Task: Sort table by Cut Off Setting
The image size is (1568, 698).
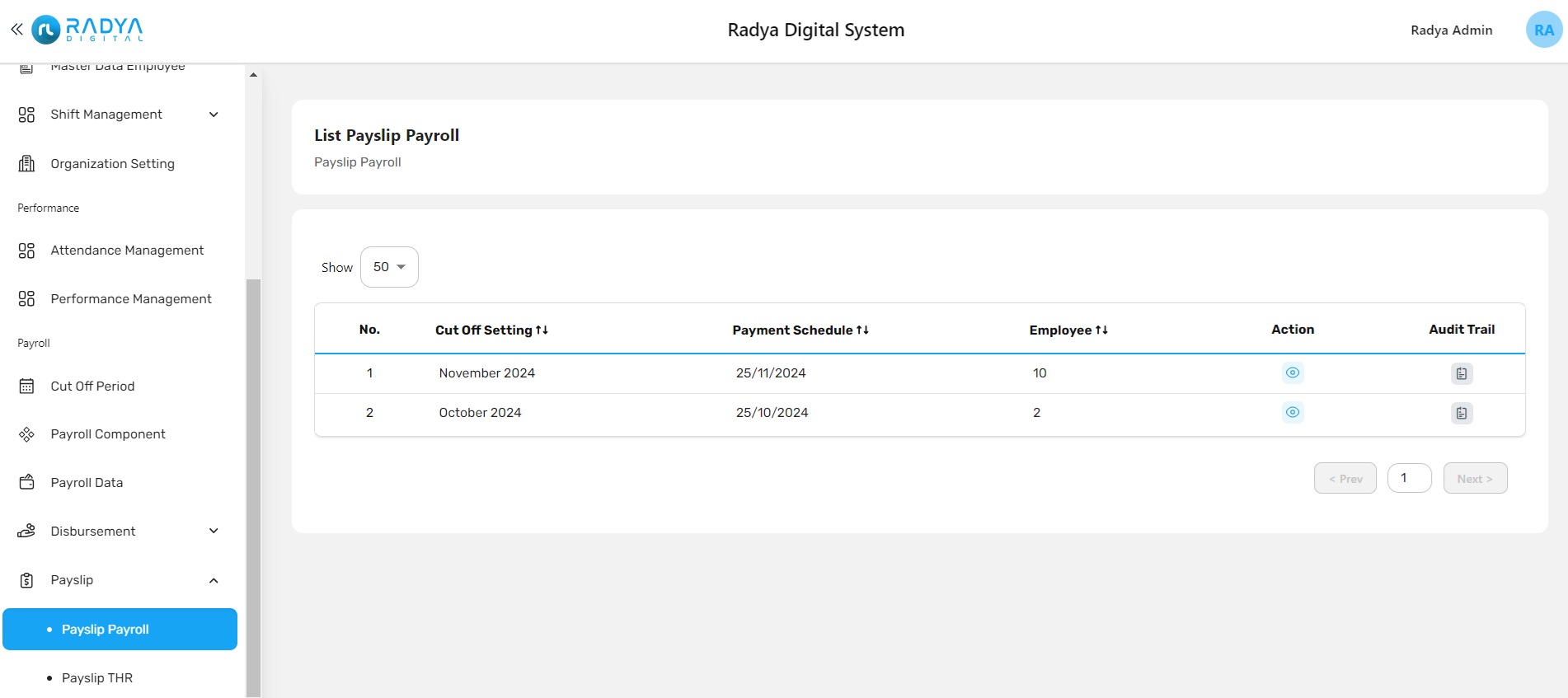Action: click(x=491, y=330)
